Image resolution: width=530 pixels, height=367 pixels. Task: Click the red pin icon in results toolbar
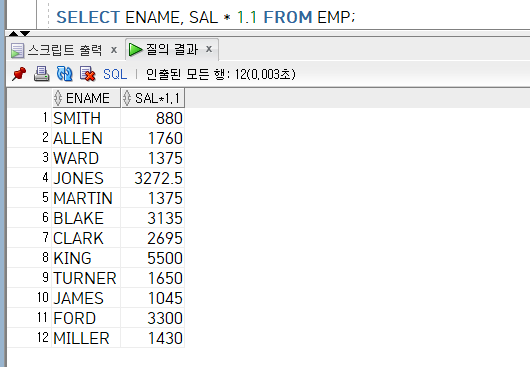click(19, 74)
